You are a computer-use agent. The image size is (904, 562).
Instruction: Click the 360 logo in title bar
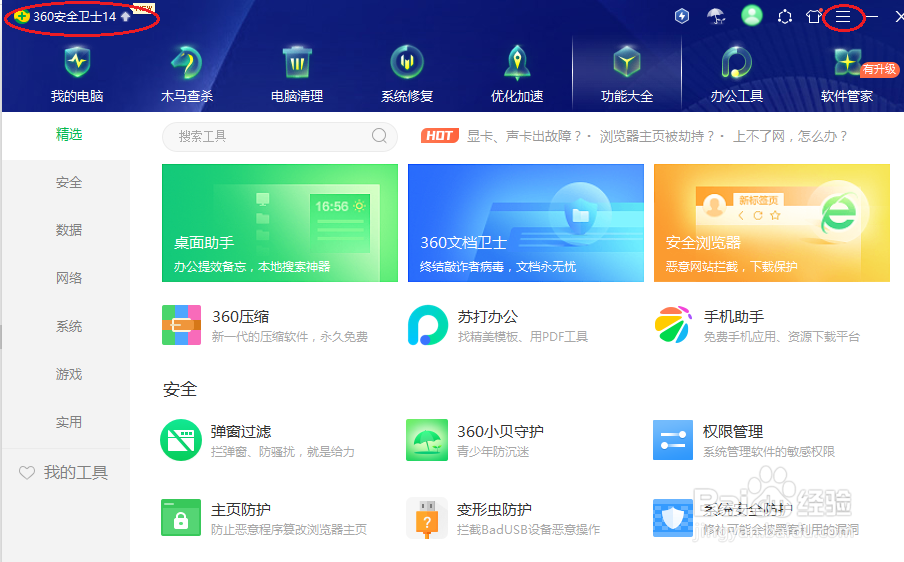[22, 16]
